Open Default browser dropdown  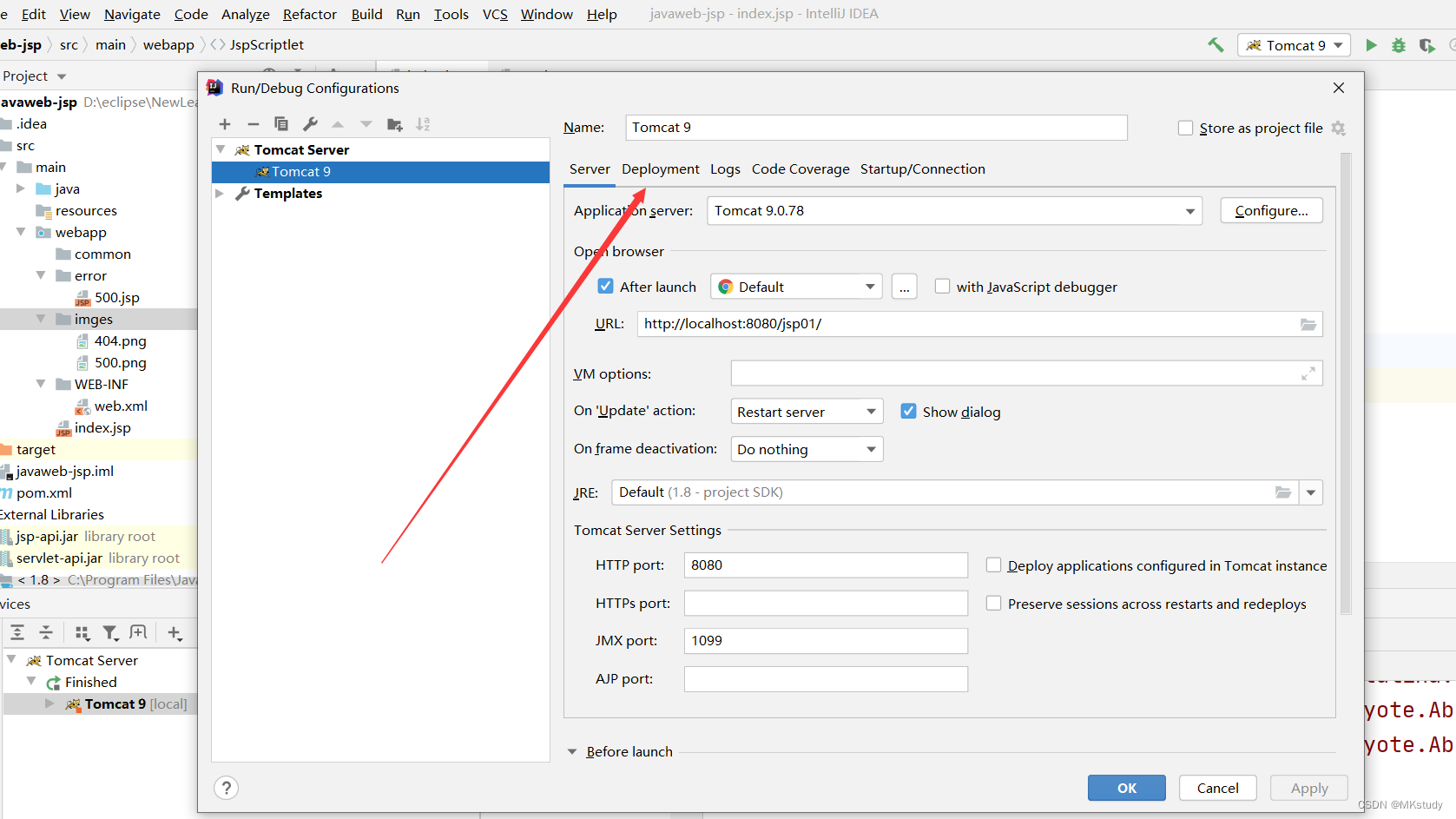[x=796, y=287]
